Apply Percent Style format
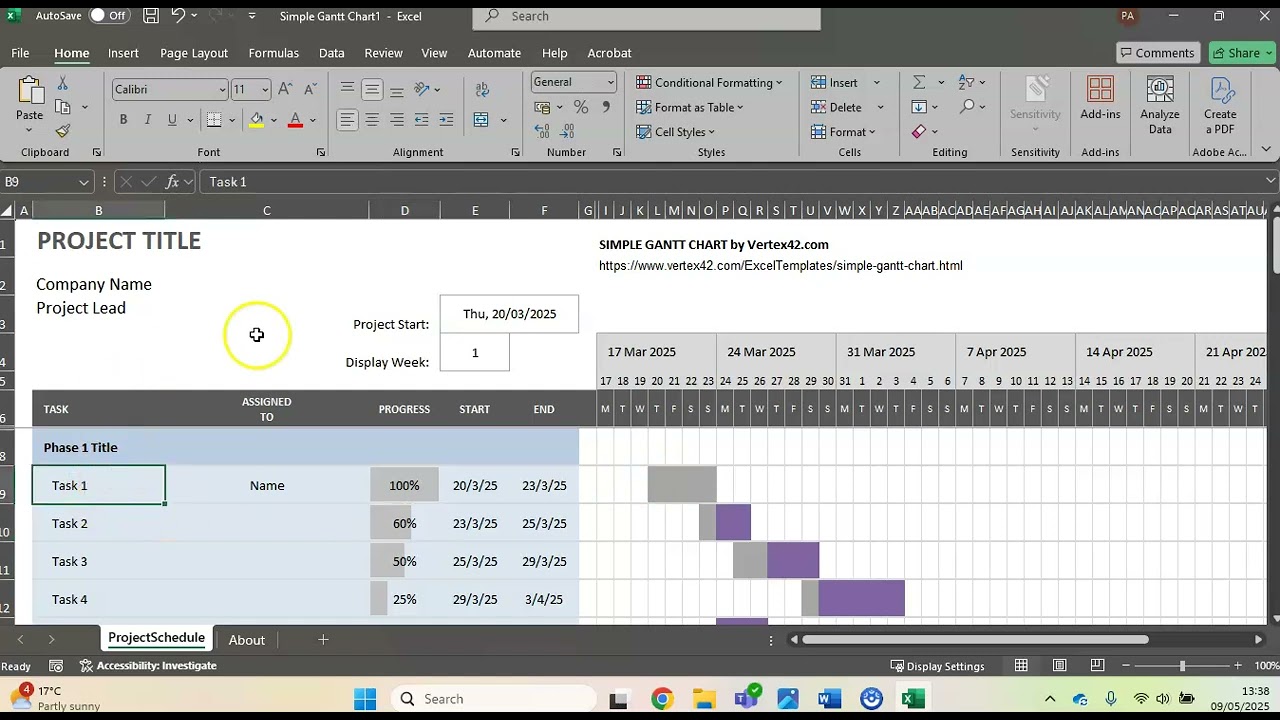This screenshot has height=720, width=1280. 581,107
